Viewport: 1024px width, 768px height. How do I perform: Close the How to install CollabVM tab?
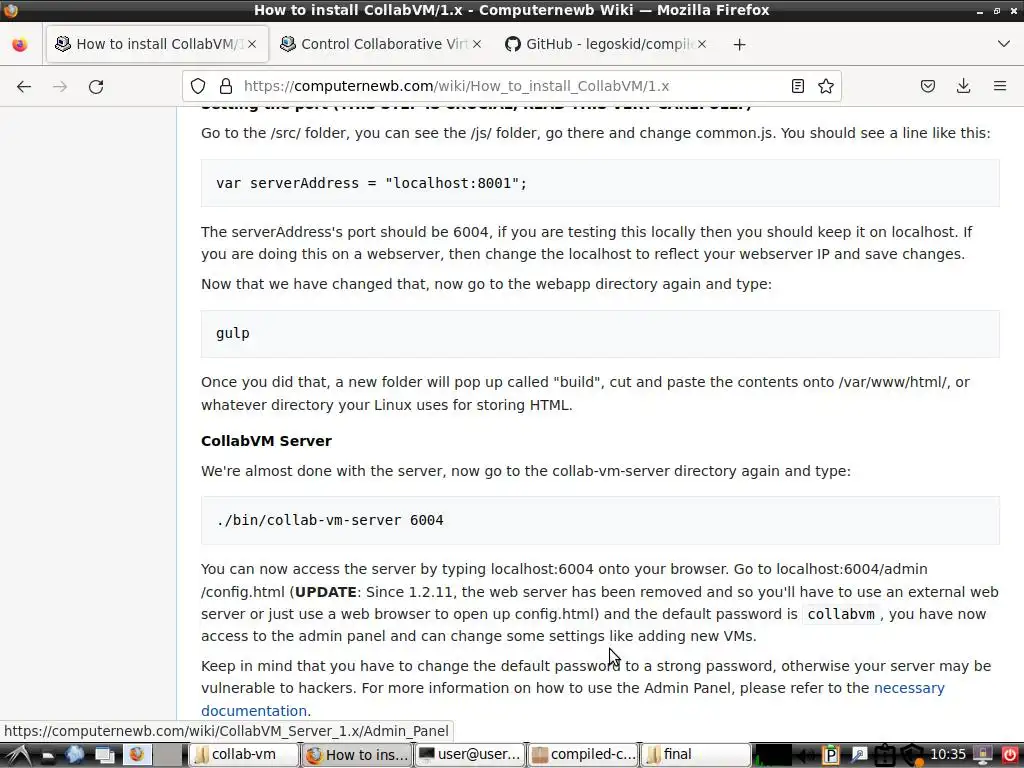coord(252,44)
